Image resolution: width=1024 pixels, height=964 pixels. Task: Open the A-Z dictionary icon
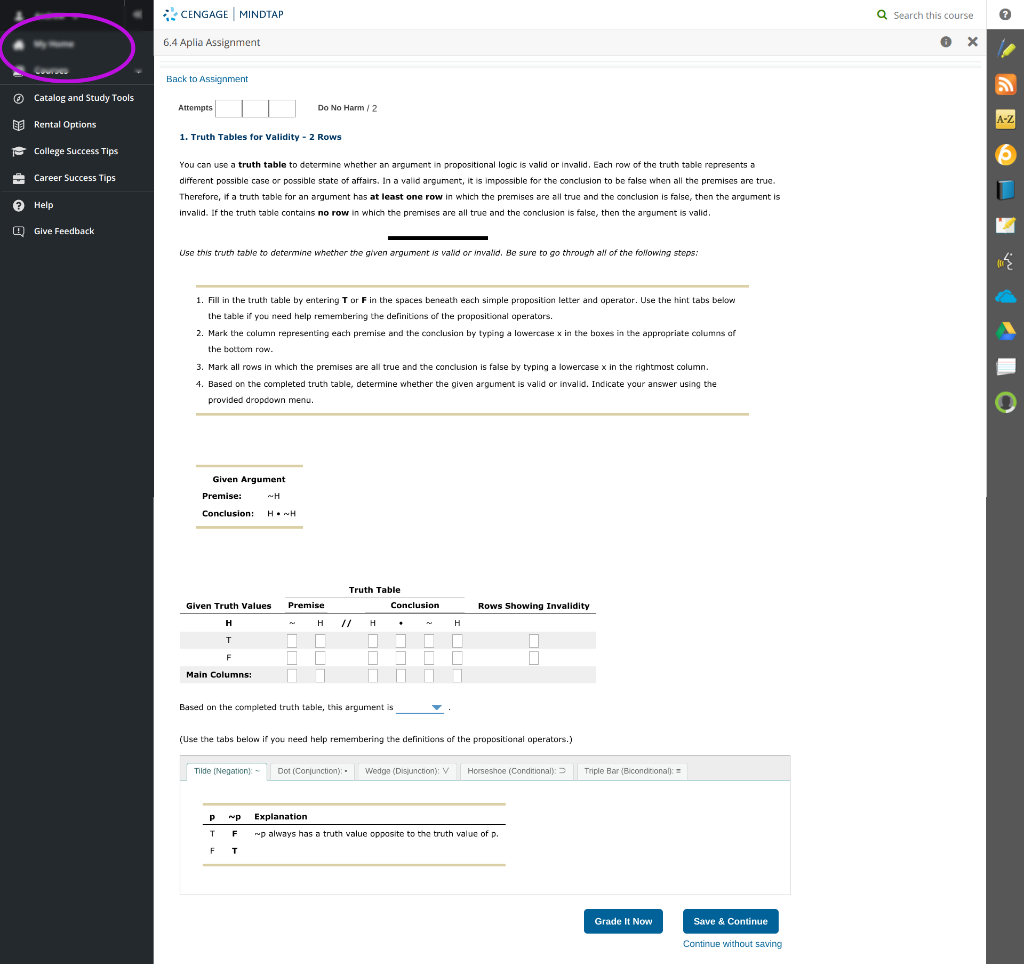click(x=1005, y=117)
